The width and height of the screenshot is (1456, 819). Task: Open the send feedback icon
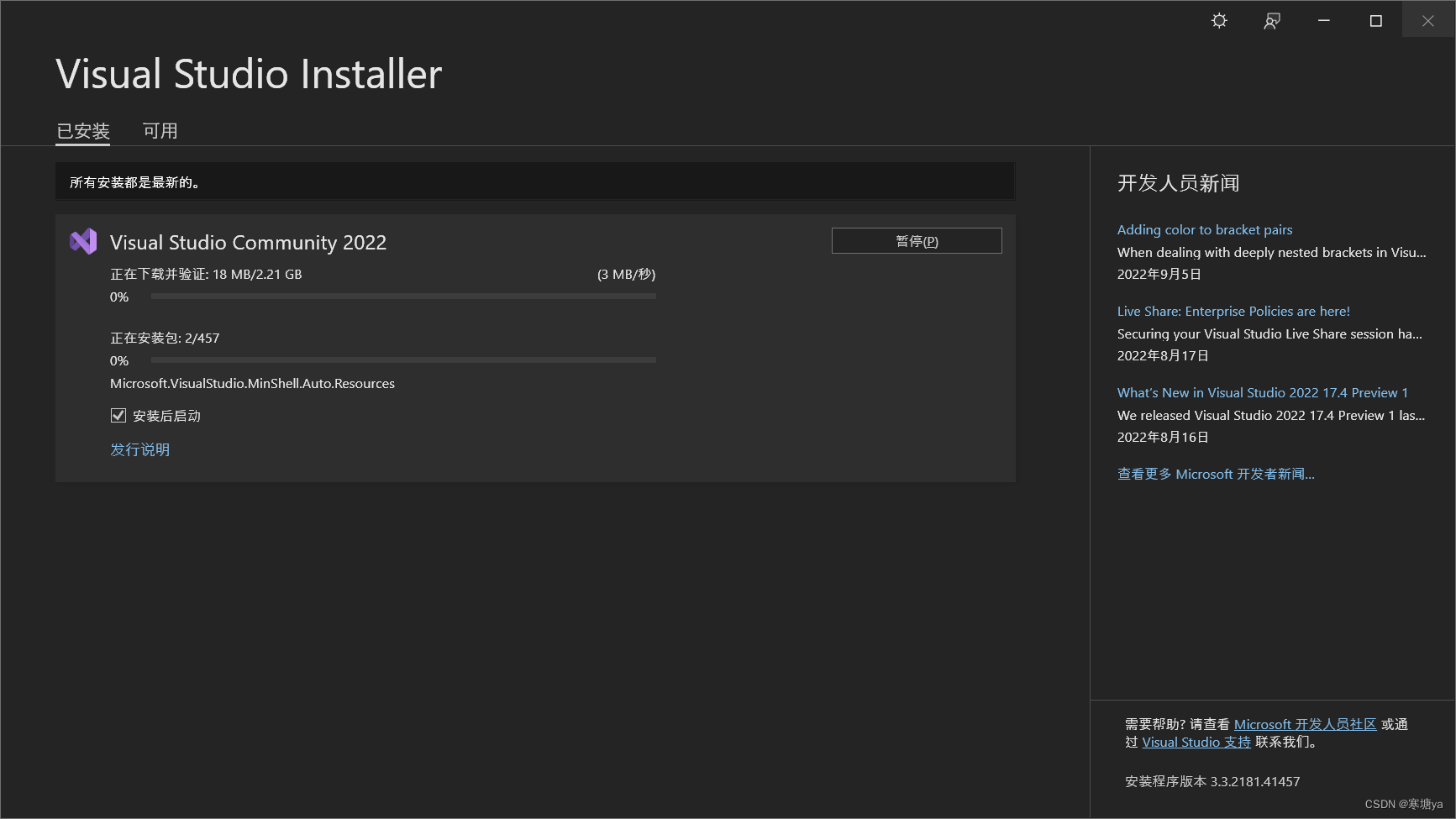coord(1272,21)
